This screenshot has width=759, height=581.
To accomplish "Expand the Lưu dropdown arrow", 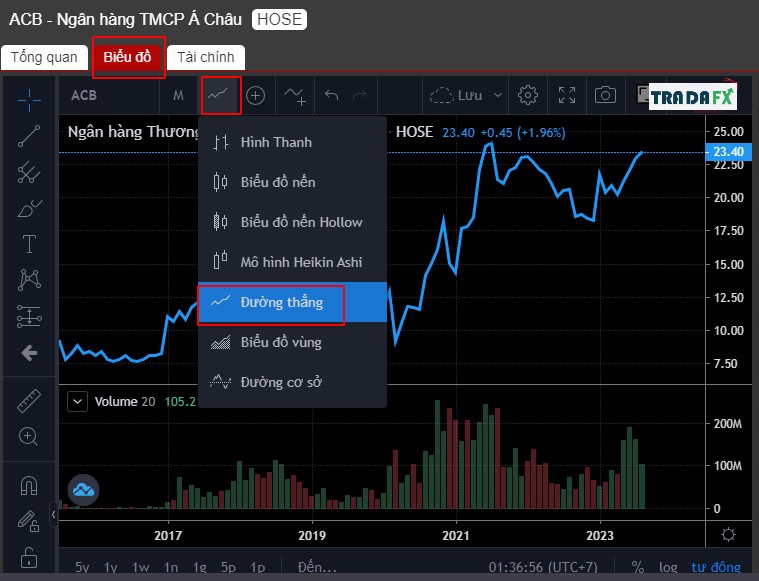I will pos(498,95).
